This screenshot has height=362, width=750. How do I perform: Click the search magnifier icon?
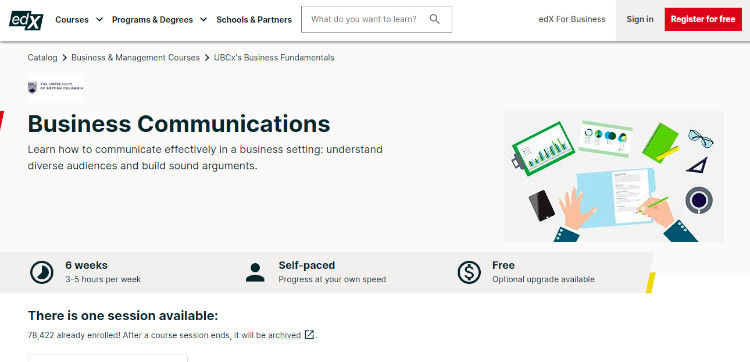tap(434, 19)
